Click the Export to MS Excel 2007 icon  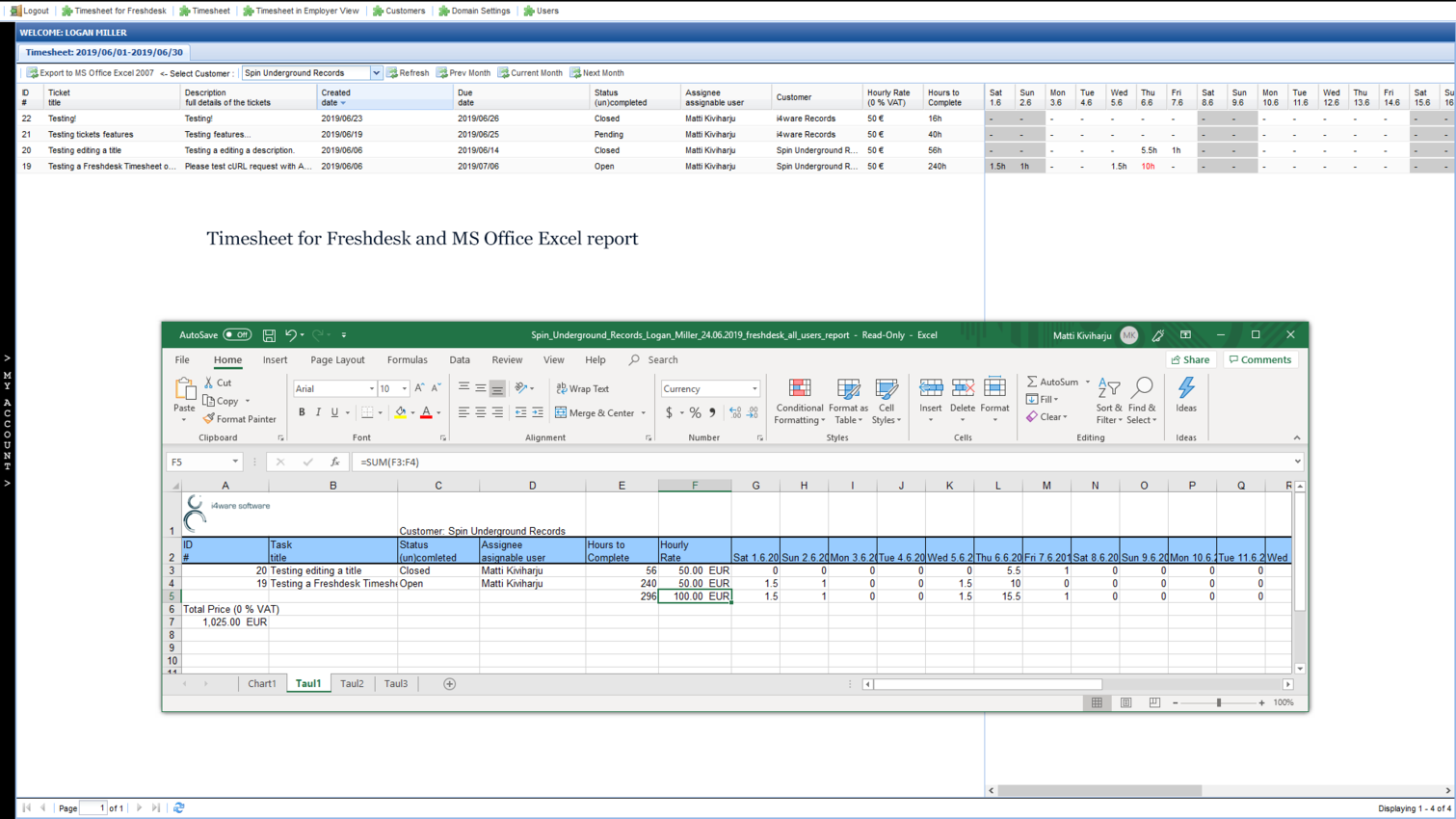[33, 73]
